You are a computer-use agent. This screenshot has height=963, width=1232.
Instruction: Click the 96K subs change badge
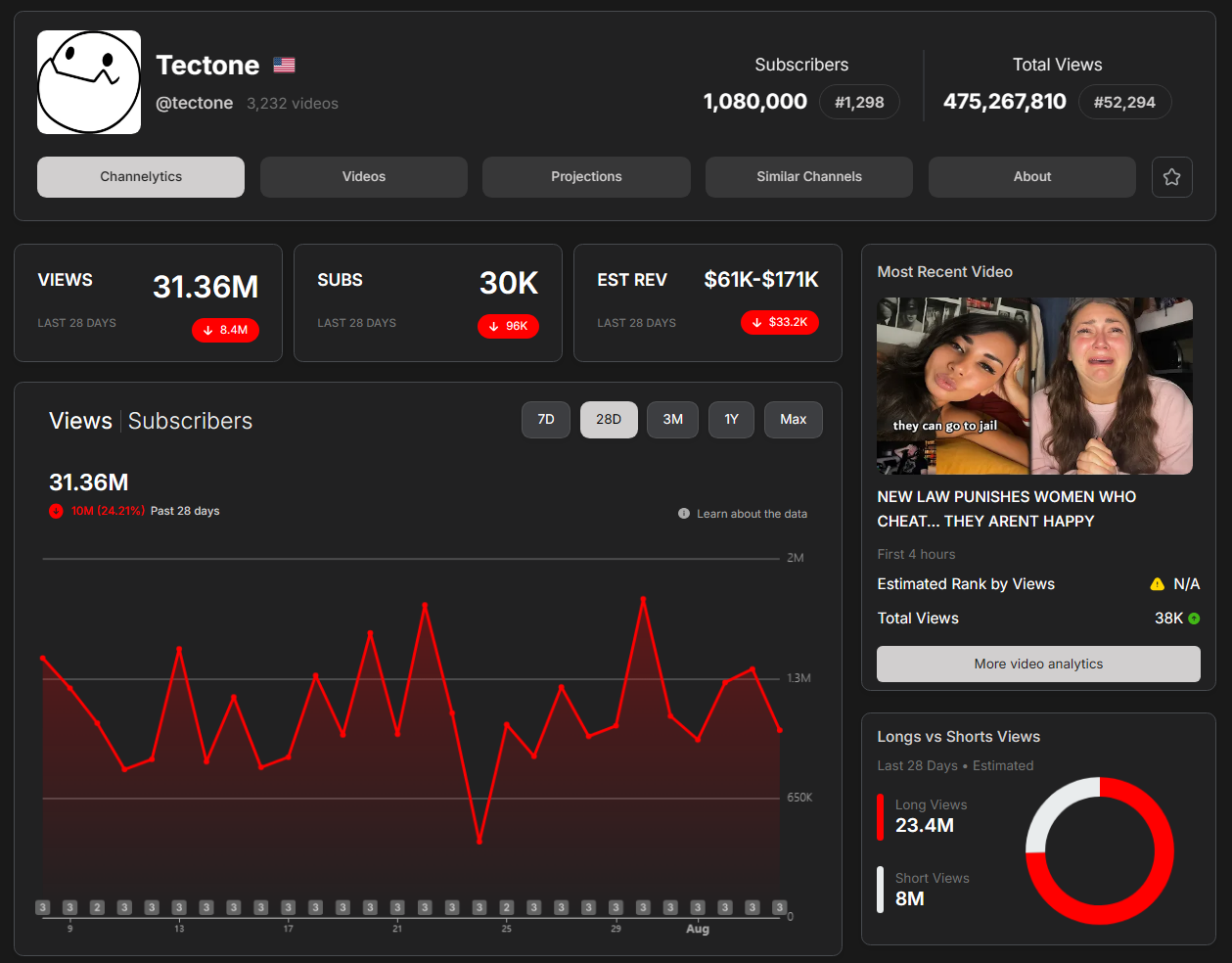508,327
